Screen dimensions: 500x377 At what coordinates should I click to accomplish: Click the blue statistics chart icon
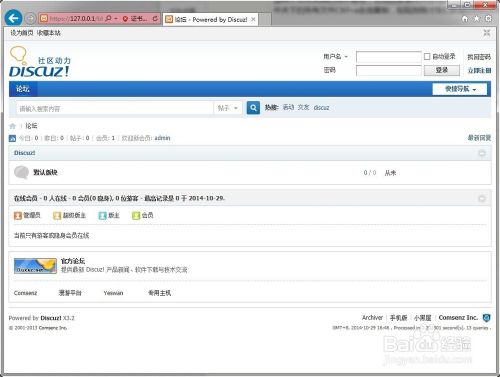(x=12, y=138)
